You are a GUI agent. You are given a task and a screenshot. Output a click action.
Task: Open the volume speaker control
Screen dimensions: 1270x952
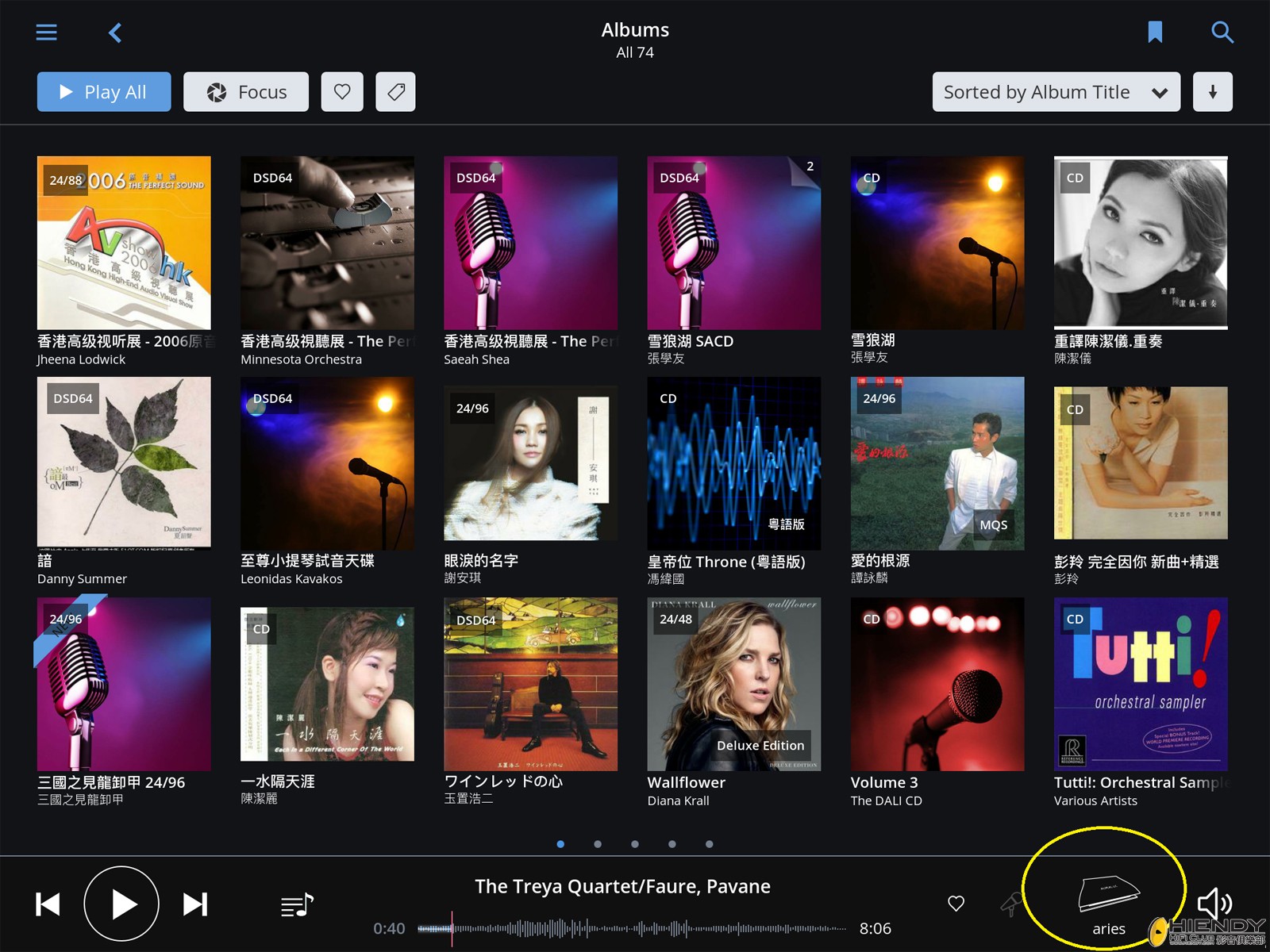(1214, 904)
